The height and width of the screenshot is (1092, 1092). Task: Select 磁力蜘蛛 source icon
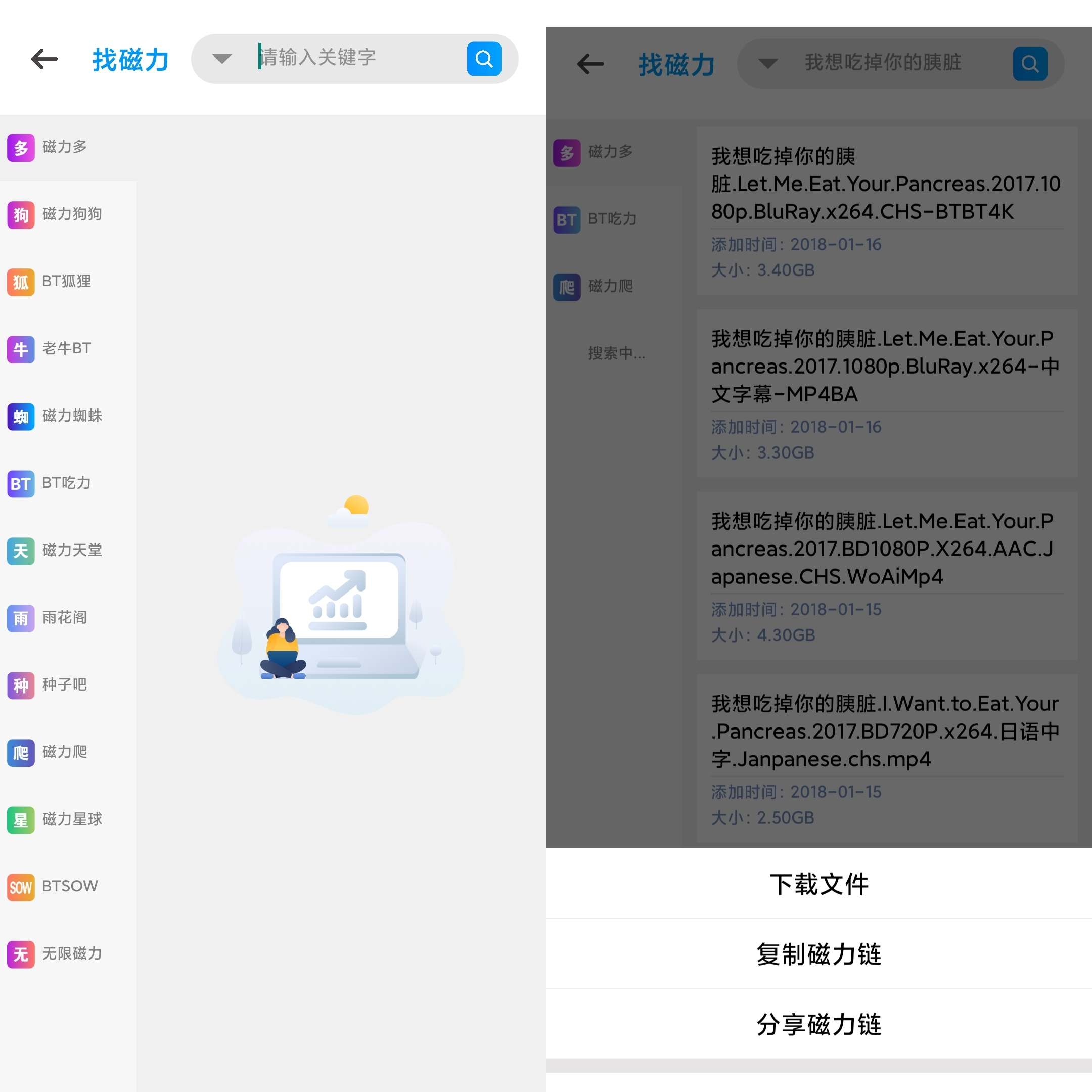pos(21,417)
